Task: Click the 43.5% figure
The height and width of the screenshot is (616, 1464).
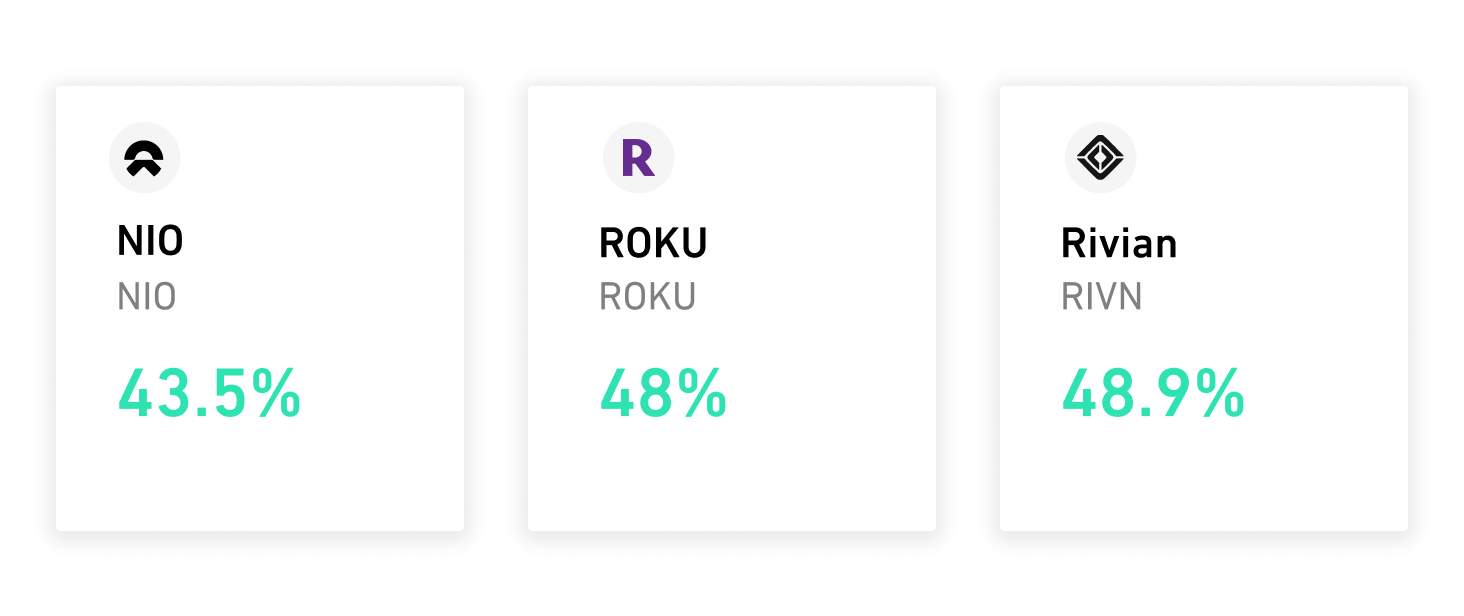Action: click(209, 394)
